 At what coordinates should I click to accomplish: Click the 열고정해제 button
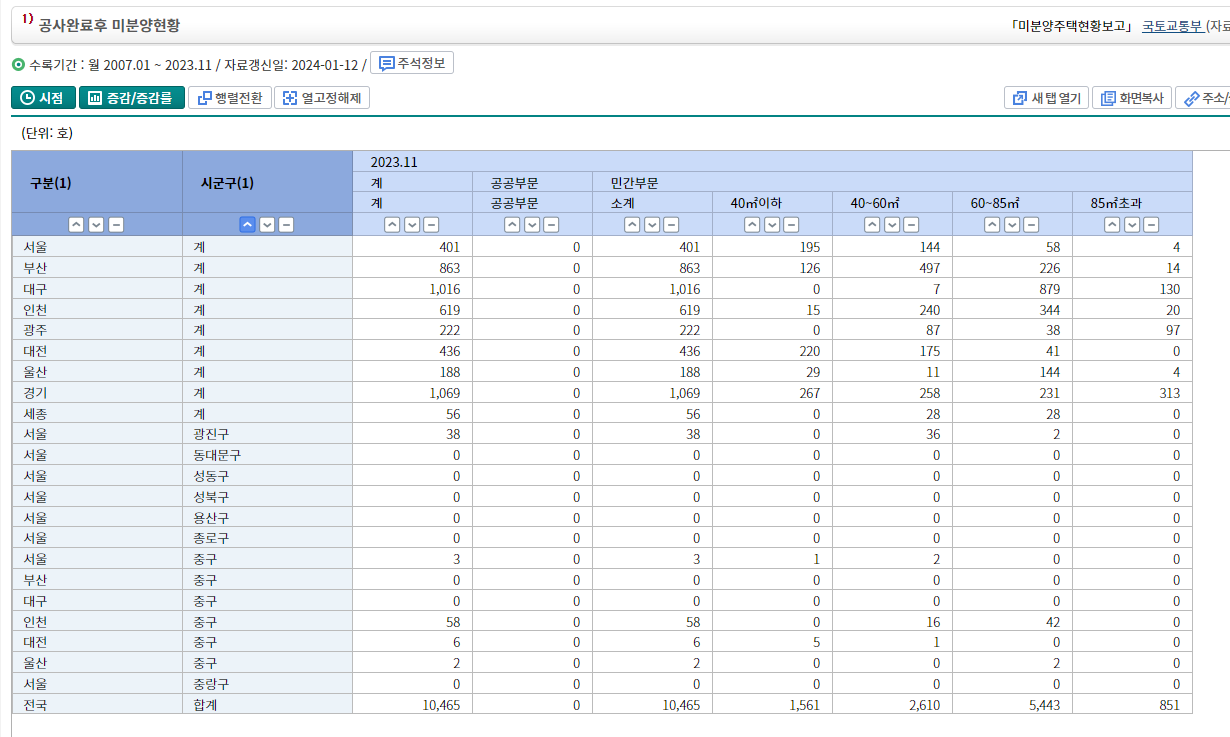click(x=322, y=98)
